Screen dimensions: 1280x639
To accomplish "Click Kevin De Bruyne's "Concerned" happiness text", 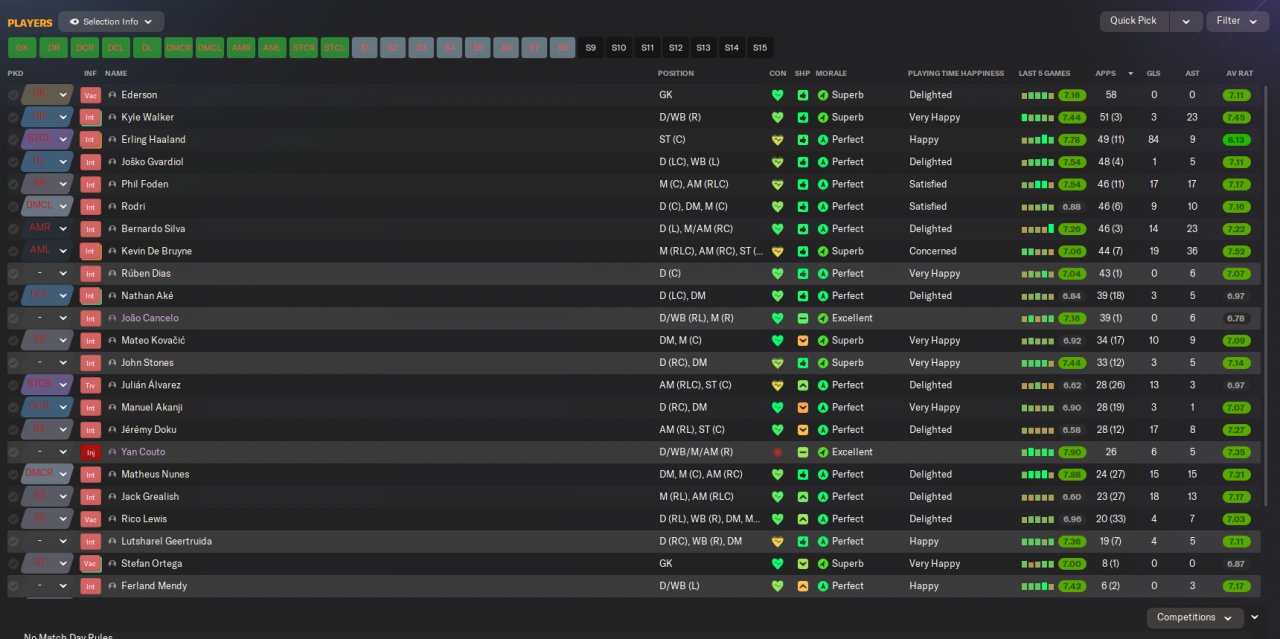I will click(933, 251).
